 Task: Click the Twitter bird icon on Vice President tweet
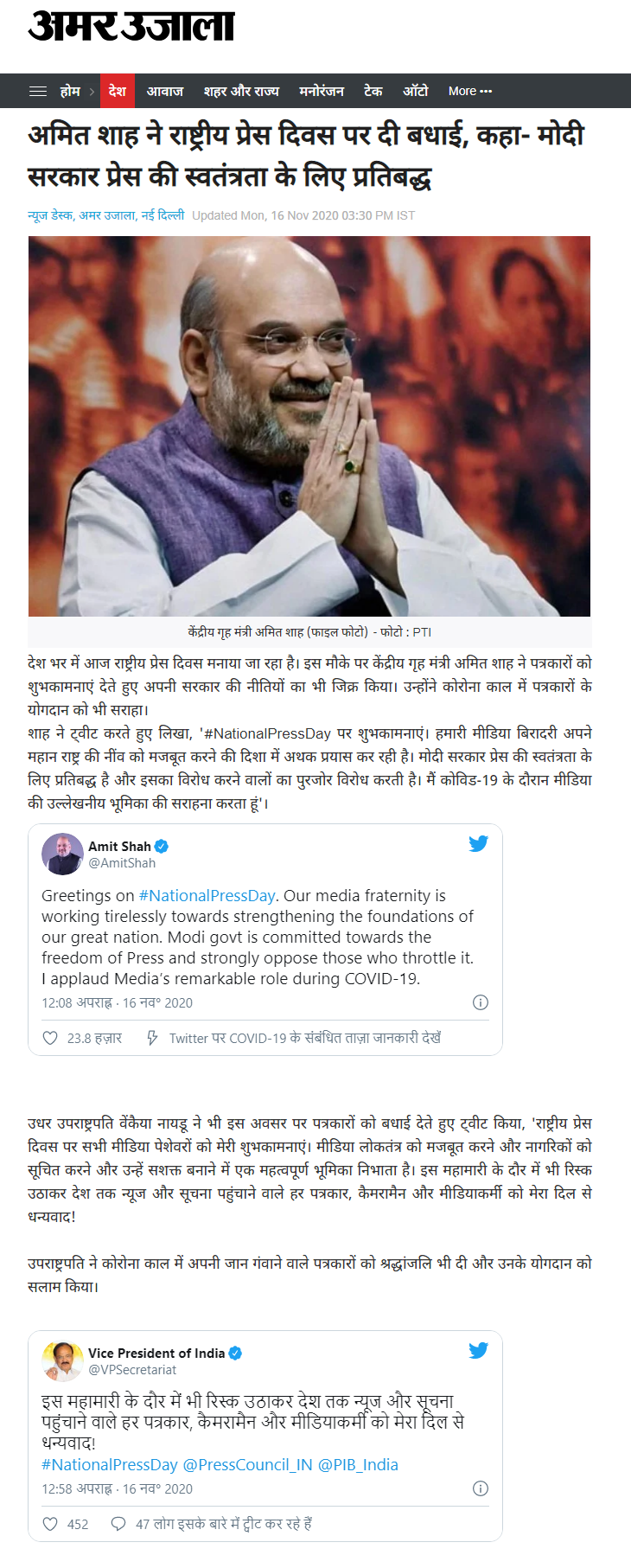(x=478, y=1351)
